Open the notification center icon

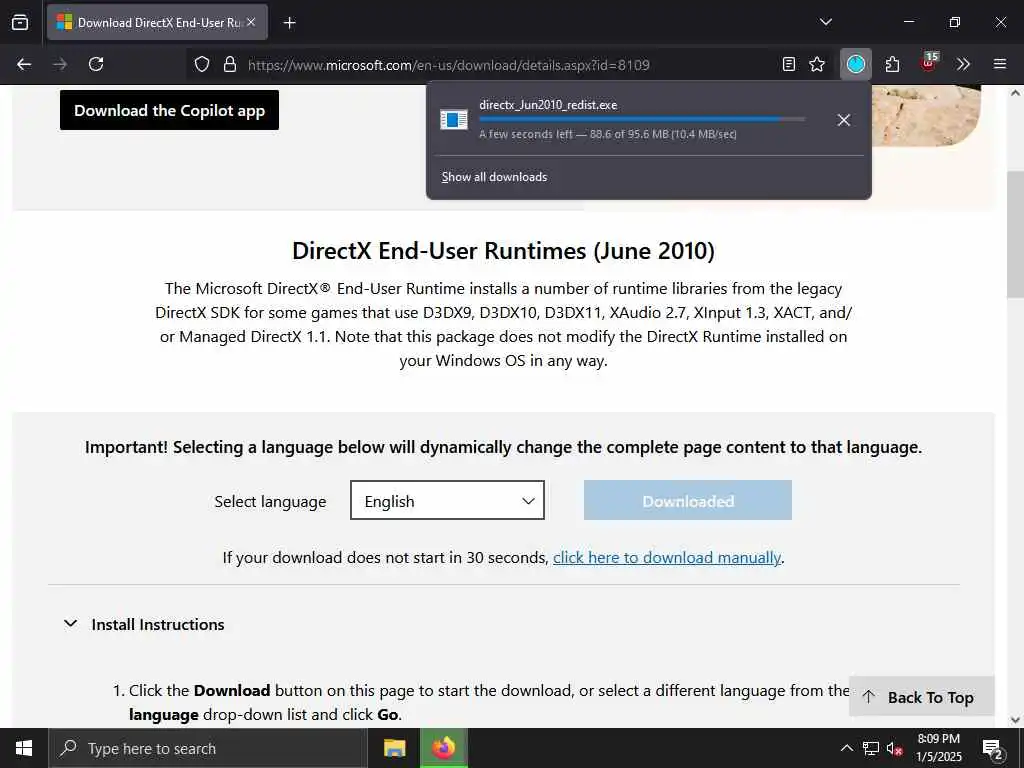coord(992,749)
